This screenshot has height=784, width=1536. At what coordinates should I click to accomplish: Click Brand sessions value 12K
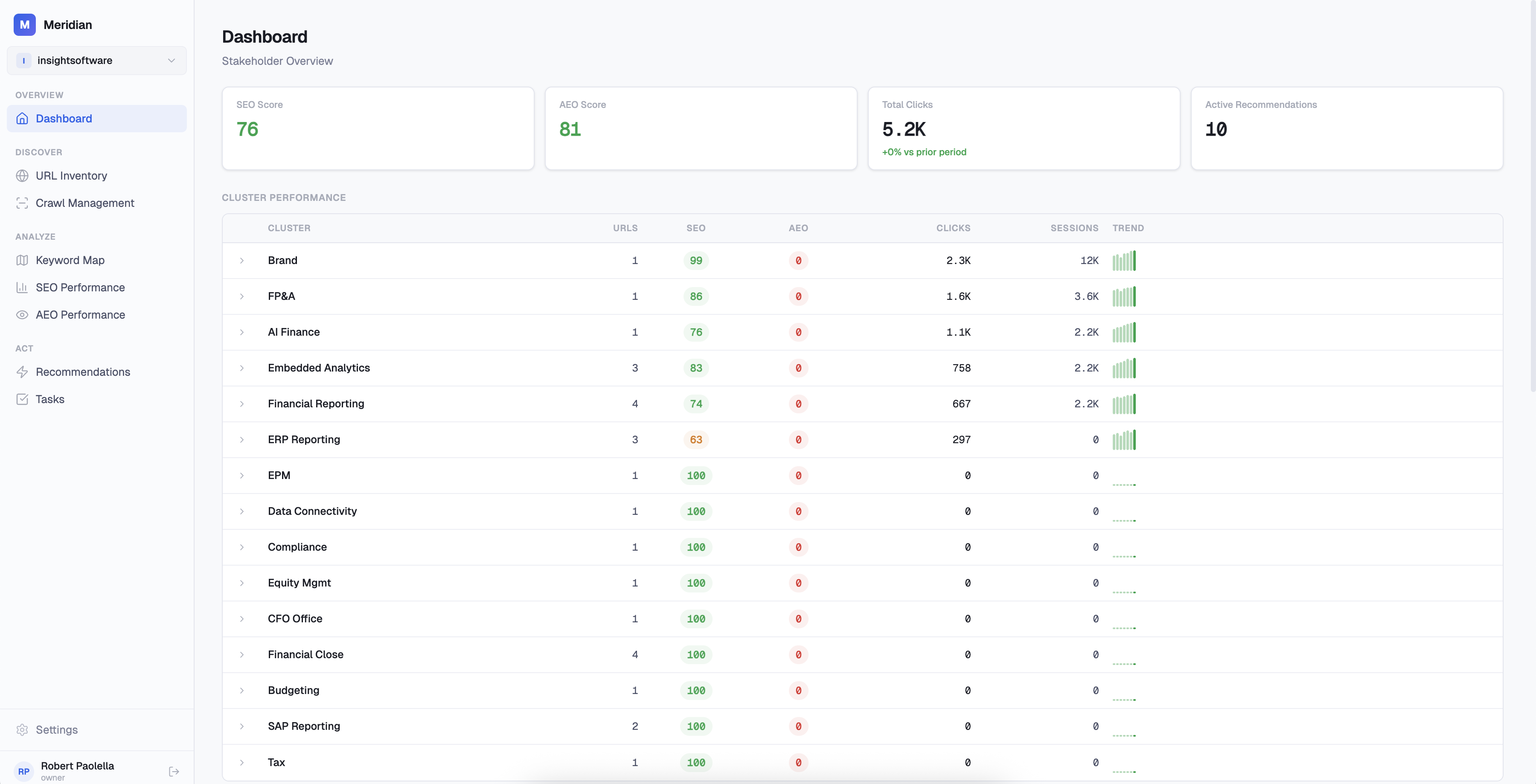tap(1089, 261)
